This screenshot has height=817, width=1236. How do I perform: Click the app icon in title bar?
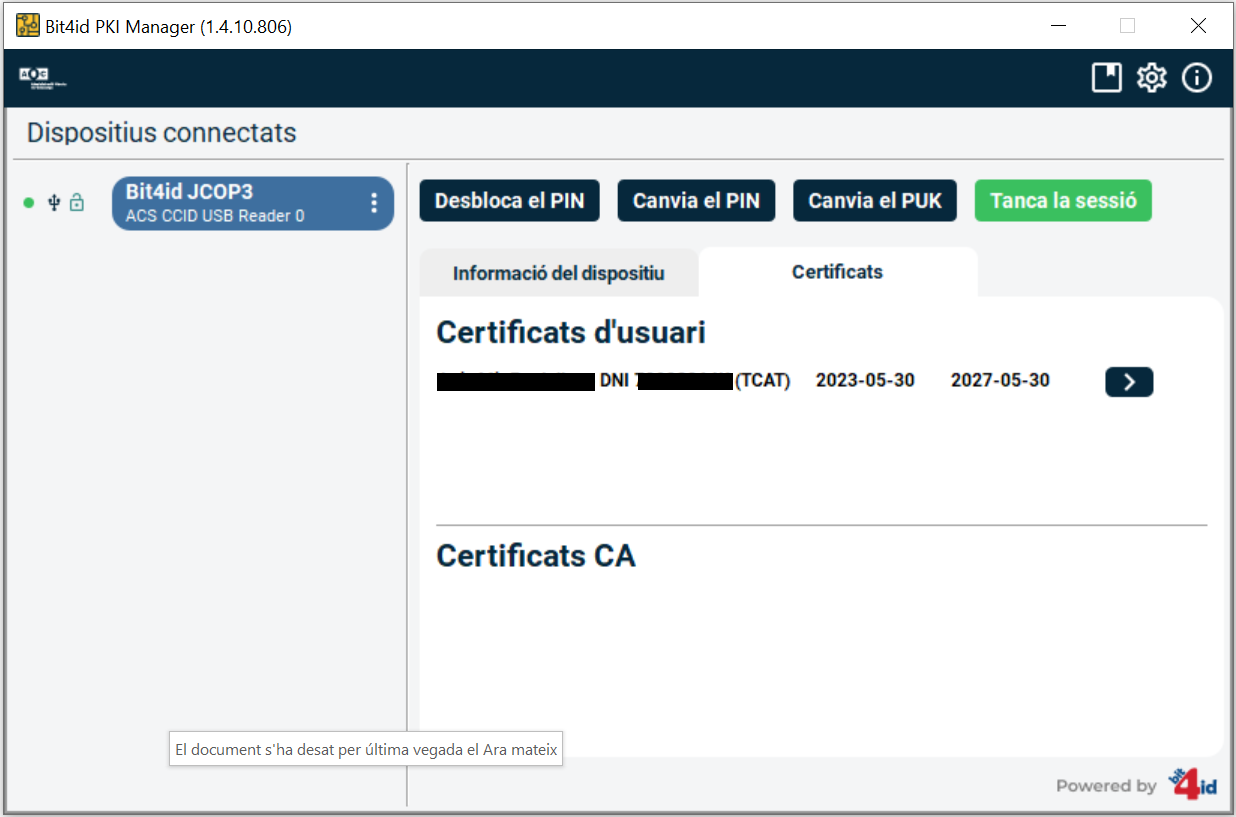[x=28, y=26]
